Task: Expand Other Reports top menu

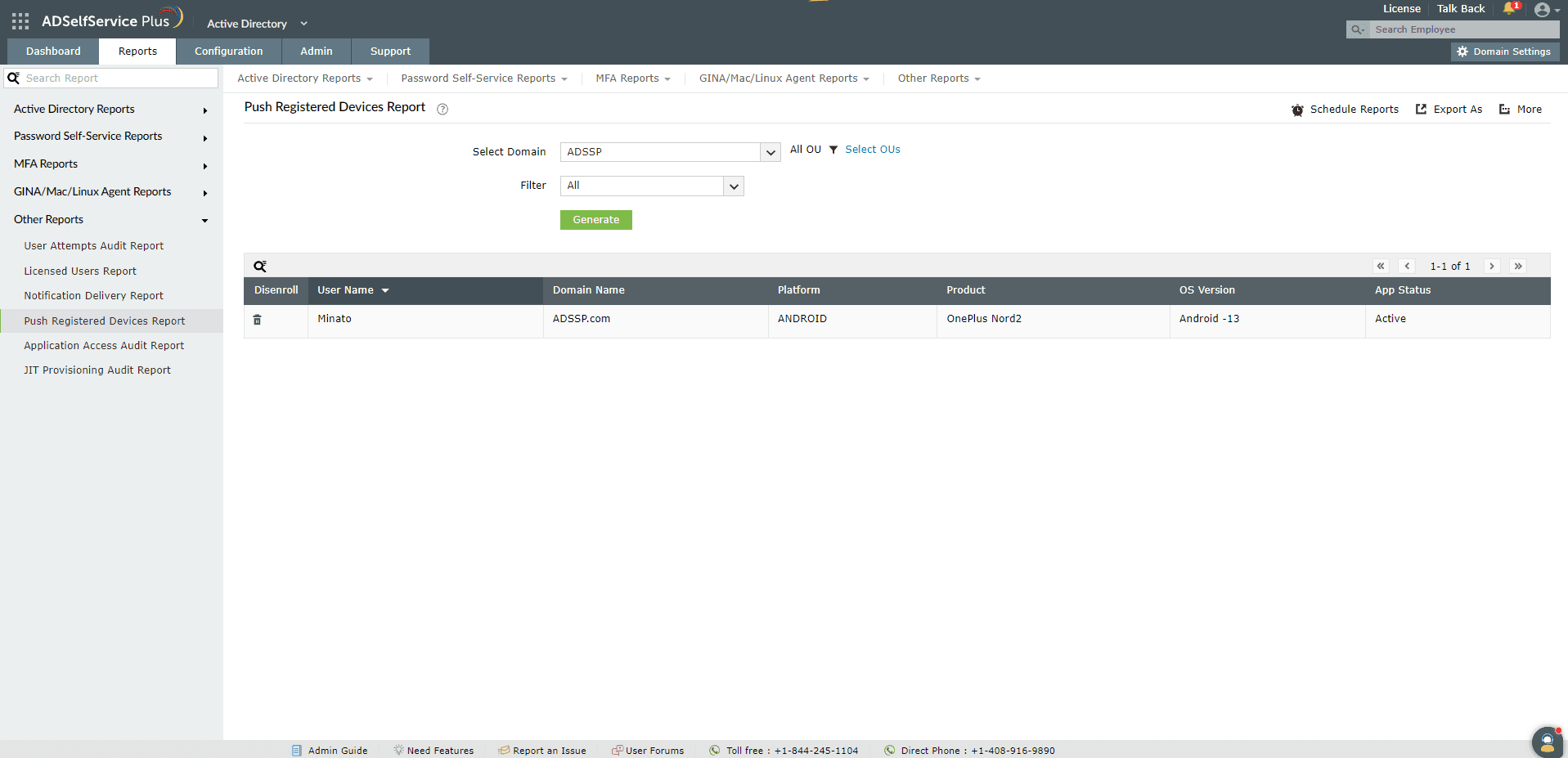Action: 939,78
